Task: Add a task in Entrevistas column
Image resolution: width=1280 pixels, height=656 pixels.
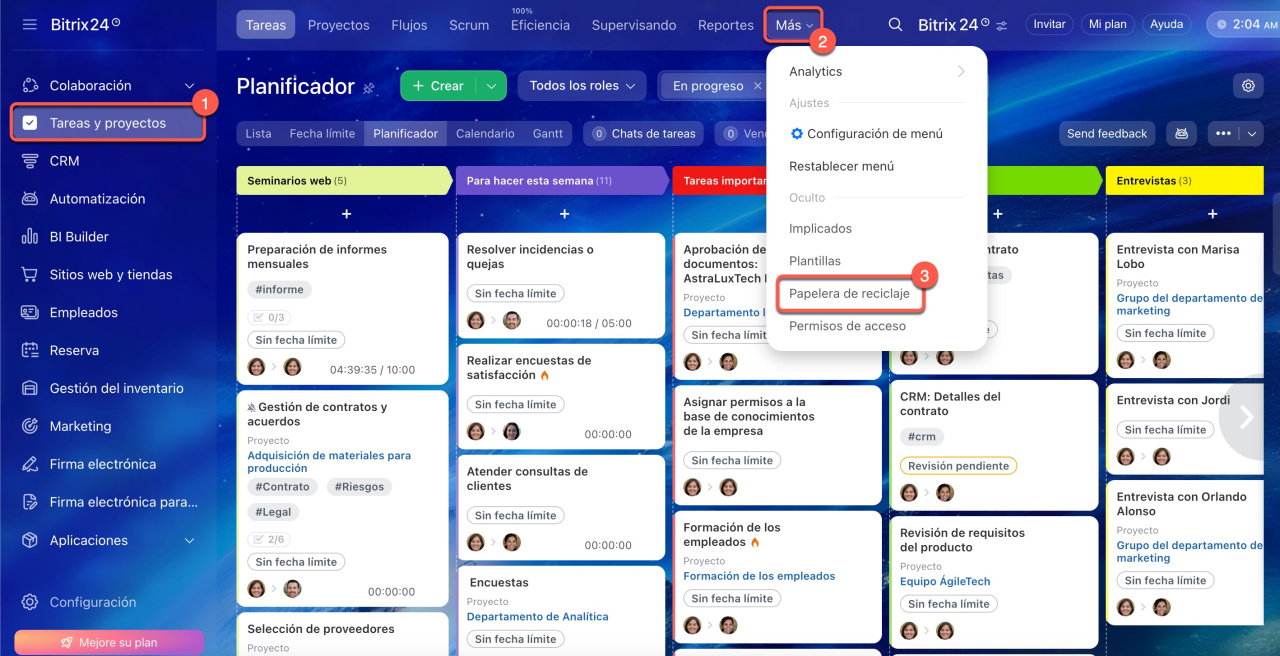Action: click(x=1212, y=214)
